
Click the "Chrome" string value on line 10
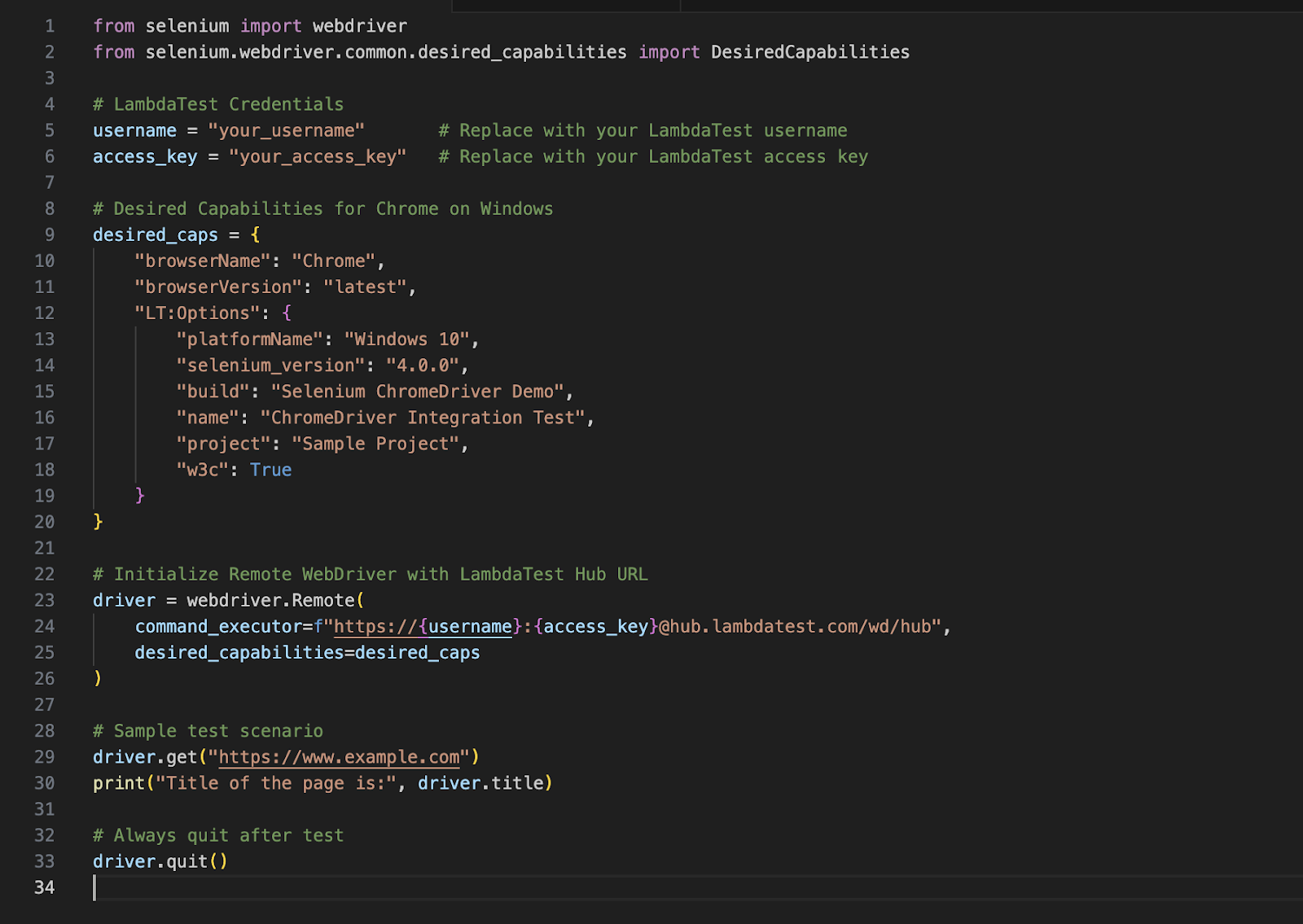pos(334,261)
